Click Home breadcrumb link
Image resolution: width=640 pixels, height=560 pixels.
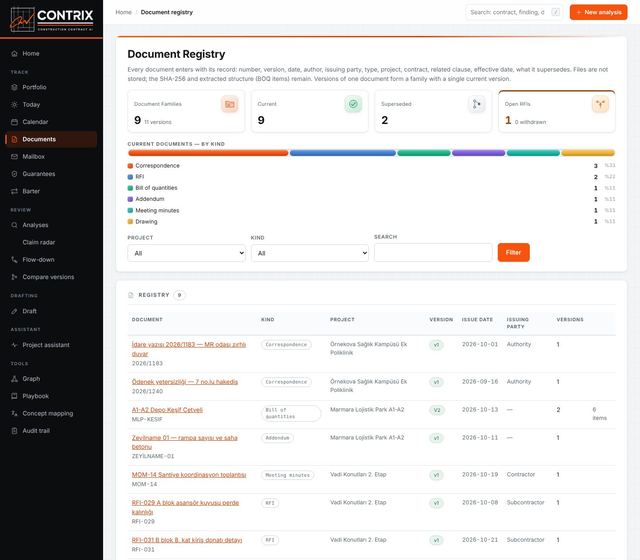[123, 12]
